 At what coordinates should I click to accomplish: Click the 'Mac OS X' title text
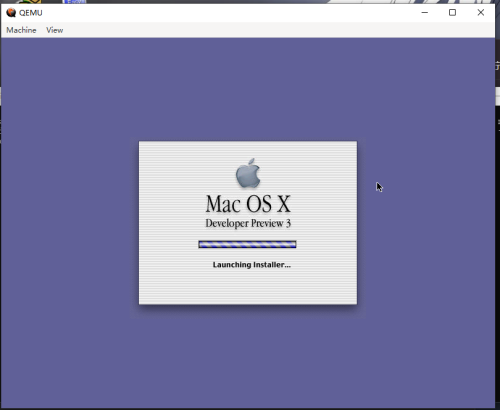pyautogui.click(x=248, y=204)
